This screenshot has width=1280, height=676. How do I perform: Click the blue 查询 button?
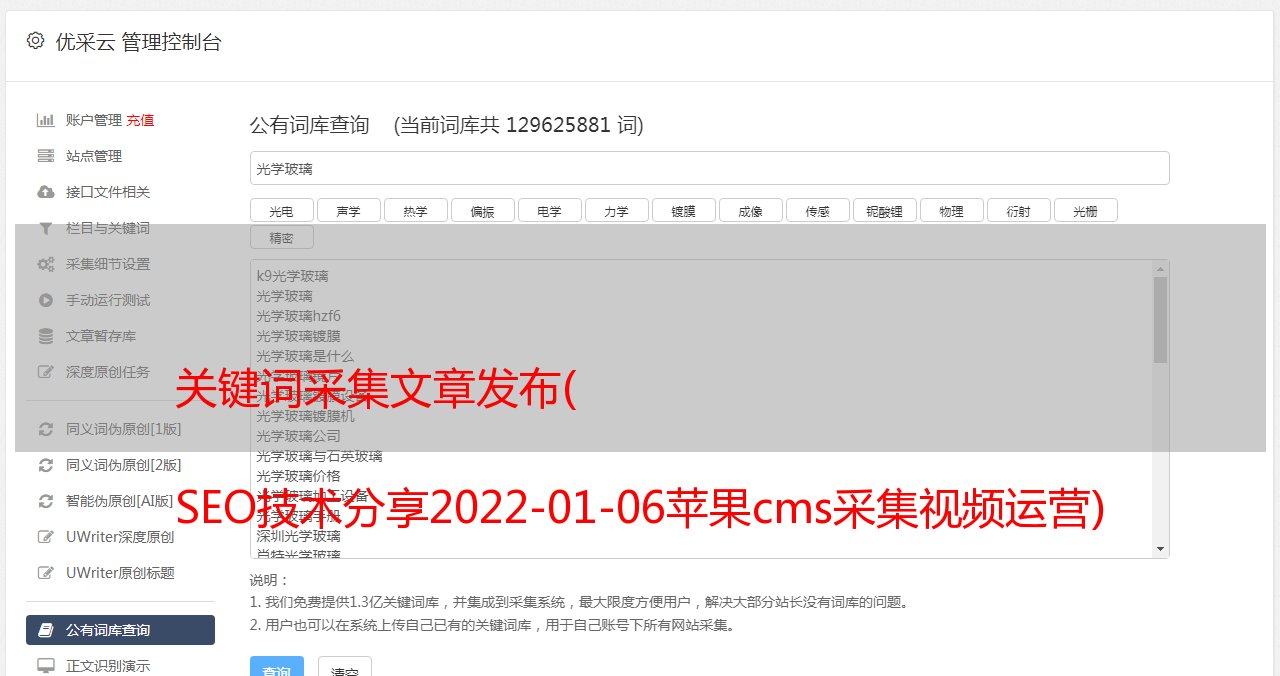(277, 668)
